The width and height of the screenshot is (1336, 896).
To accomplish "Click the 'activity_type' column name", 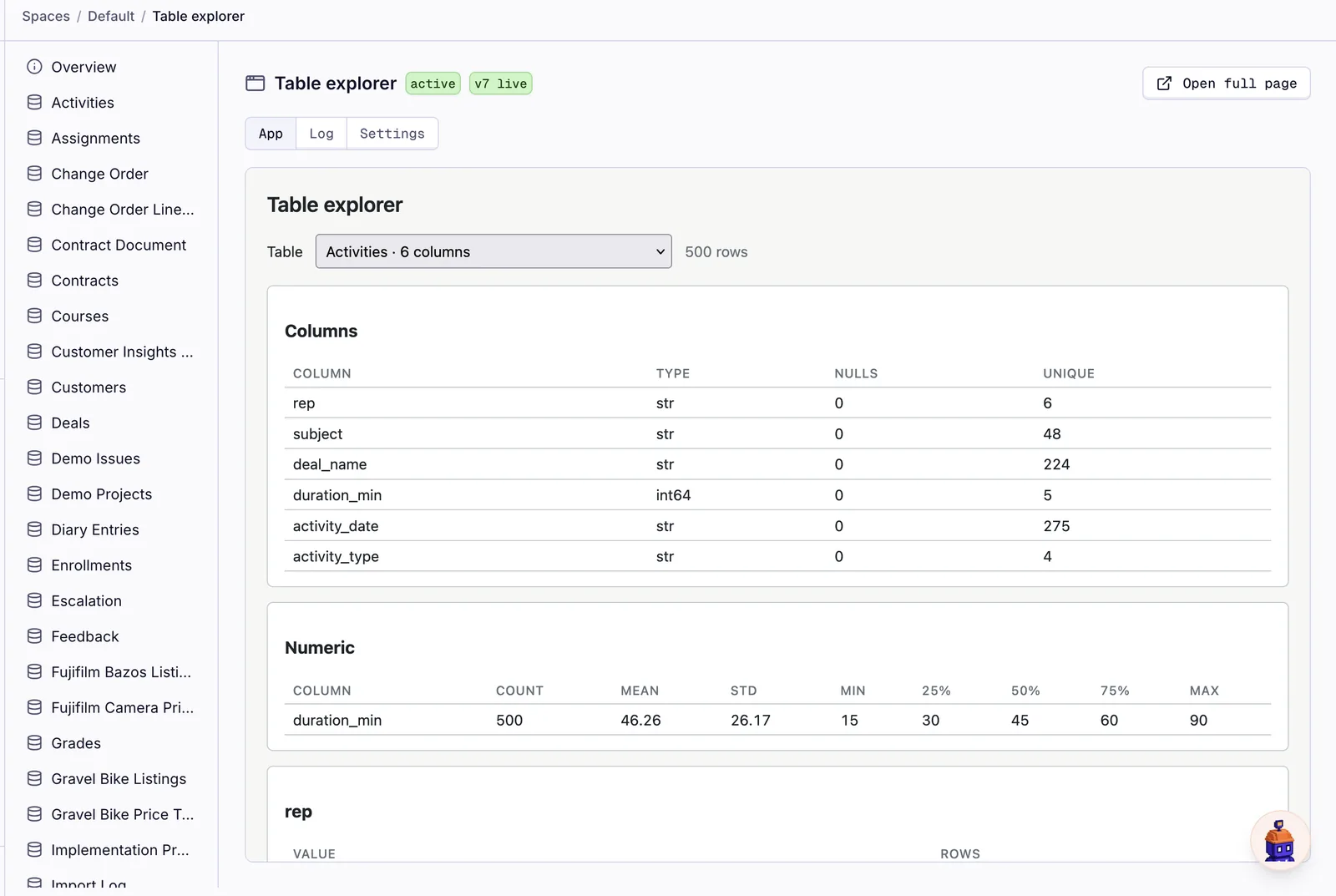I will tap(336, 556).
